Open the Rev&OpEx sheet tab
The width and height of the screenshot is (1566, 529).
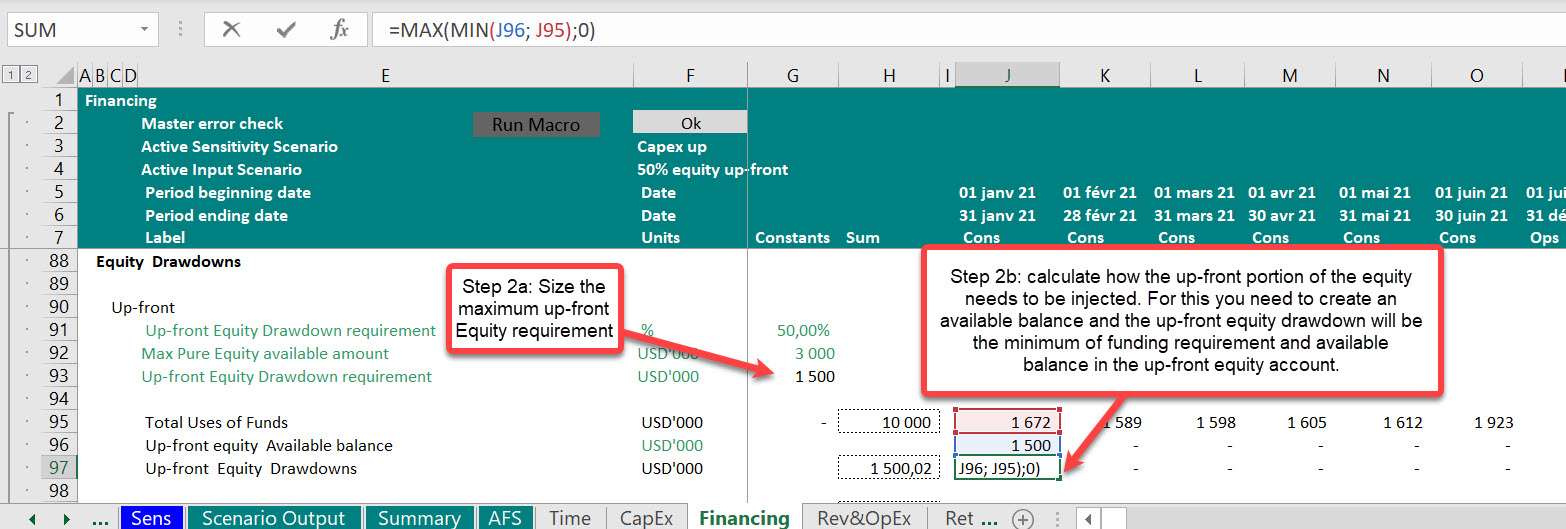[864, 517]
